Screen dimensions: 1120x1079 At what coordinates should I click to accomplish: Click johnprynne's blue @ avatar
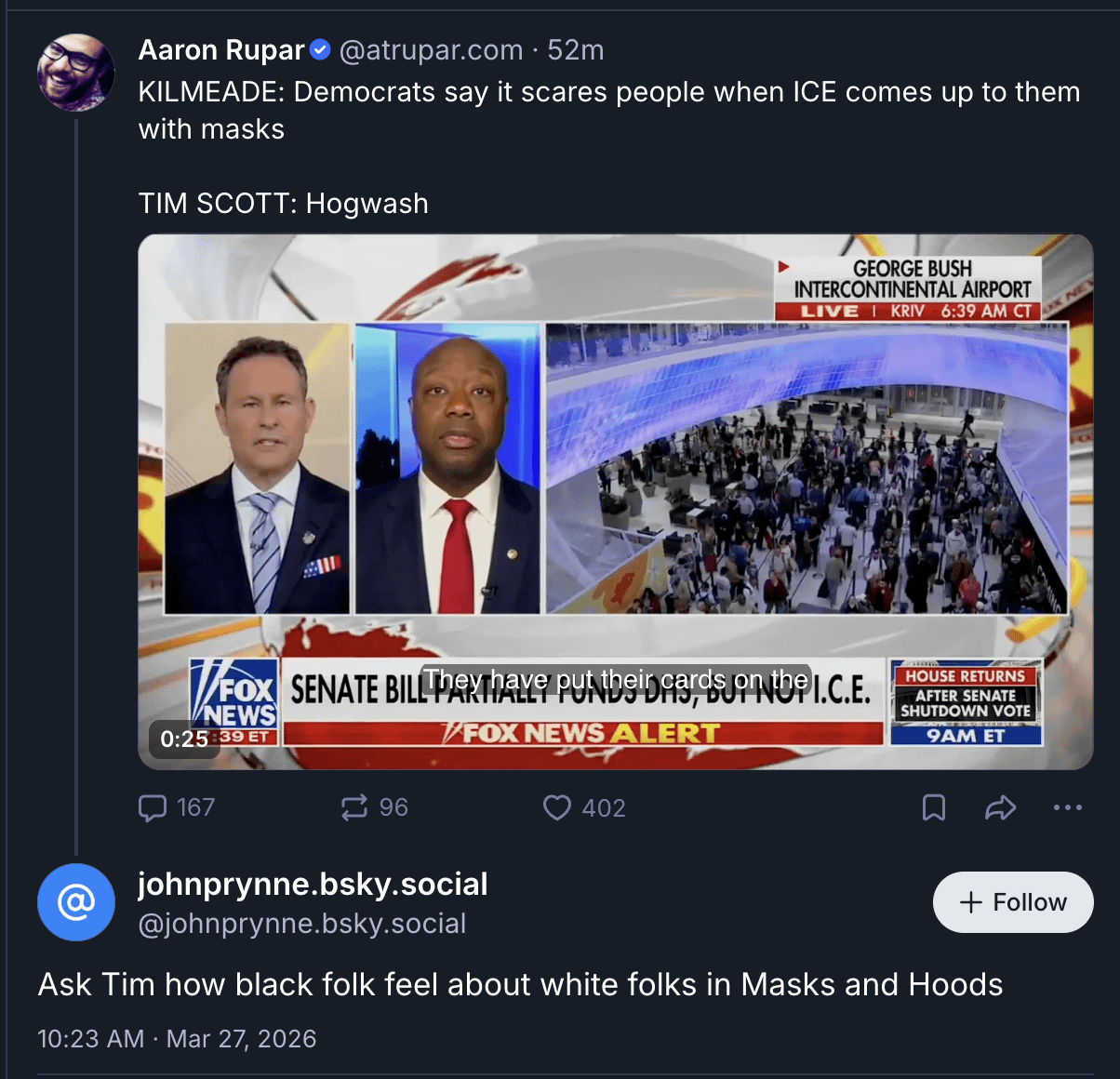tap(75, 901)
